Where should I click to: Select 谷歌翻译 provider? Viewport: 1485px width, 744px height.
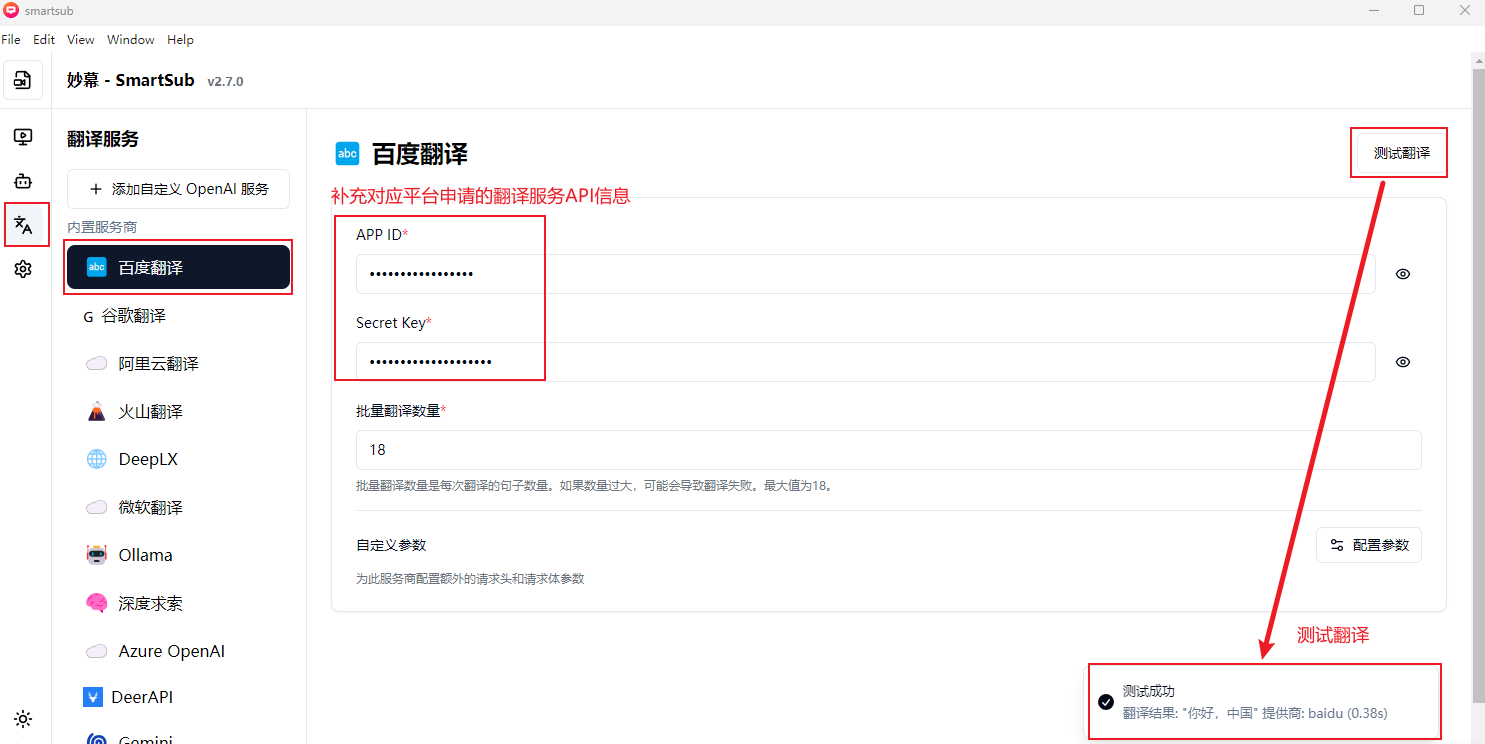(178, 316)
